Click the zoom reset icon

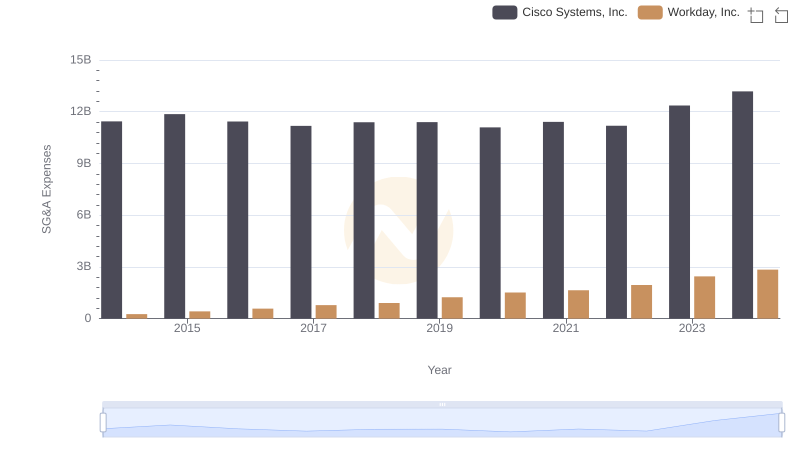(x=781, y=15)
